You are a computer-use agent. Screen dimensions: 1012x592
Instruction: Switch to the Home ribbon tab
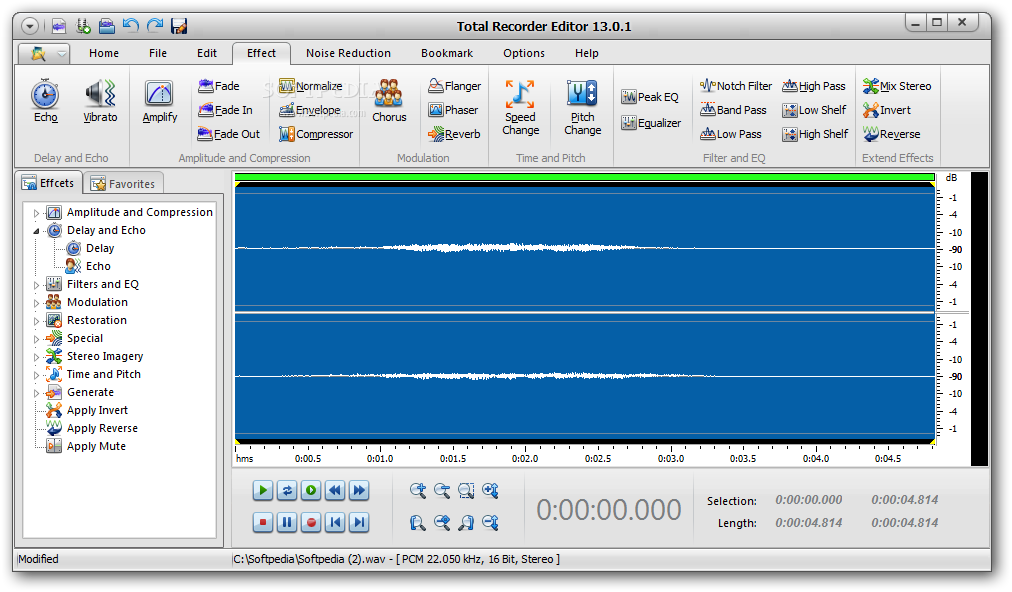point(104,53)
